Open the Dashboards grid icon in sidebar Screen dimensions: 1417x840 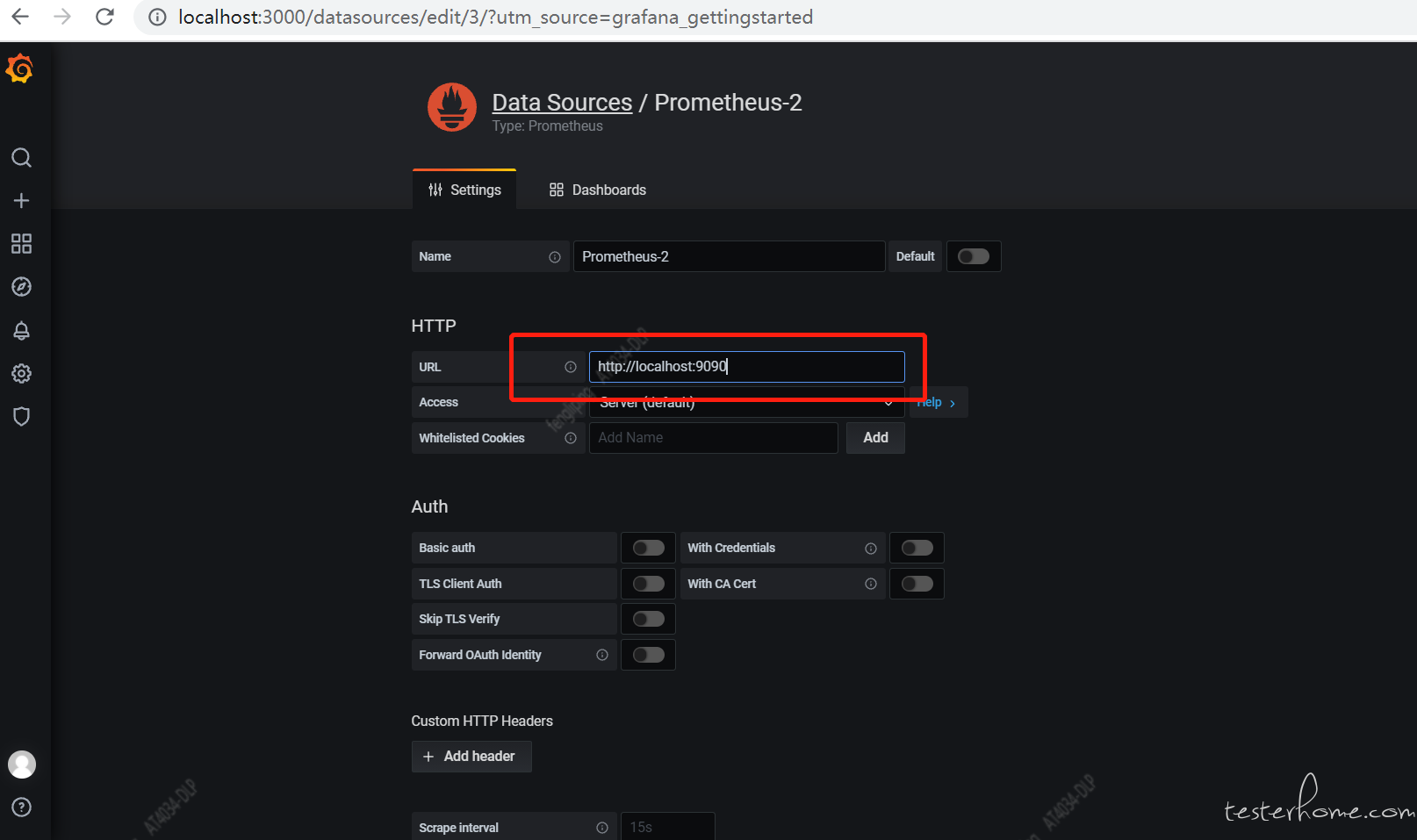tap(21, 244)
